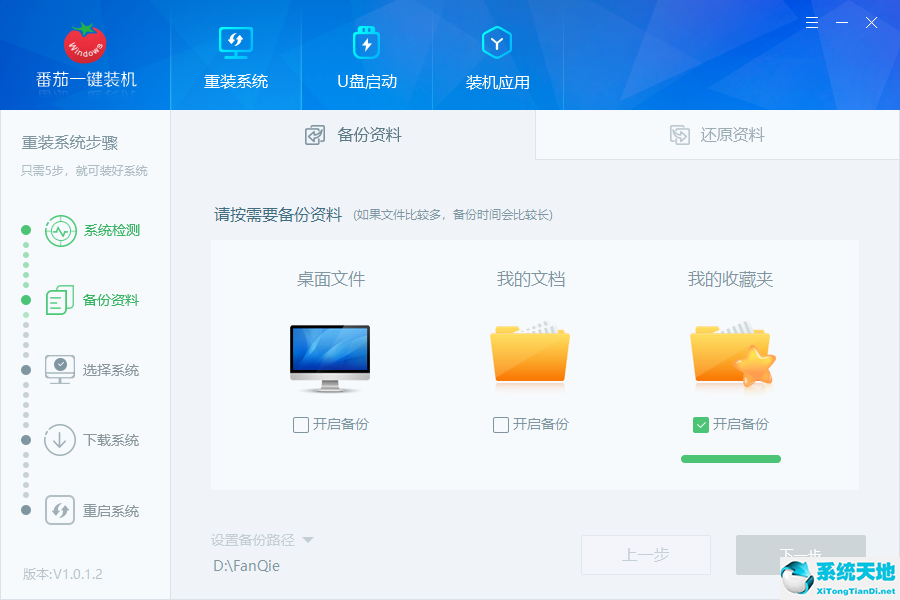The image size is (900, 600).
Task: Disable backup for 我的收藏夹
Action: [699, 424]
